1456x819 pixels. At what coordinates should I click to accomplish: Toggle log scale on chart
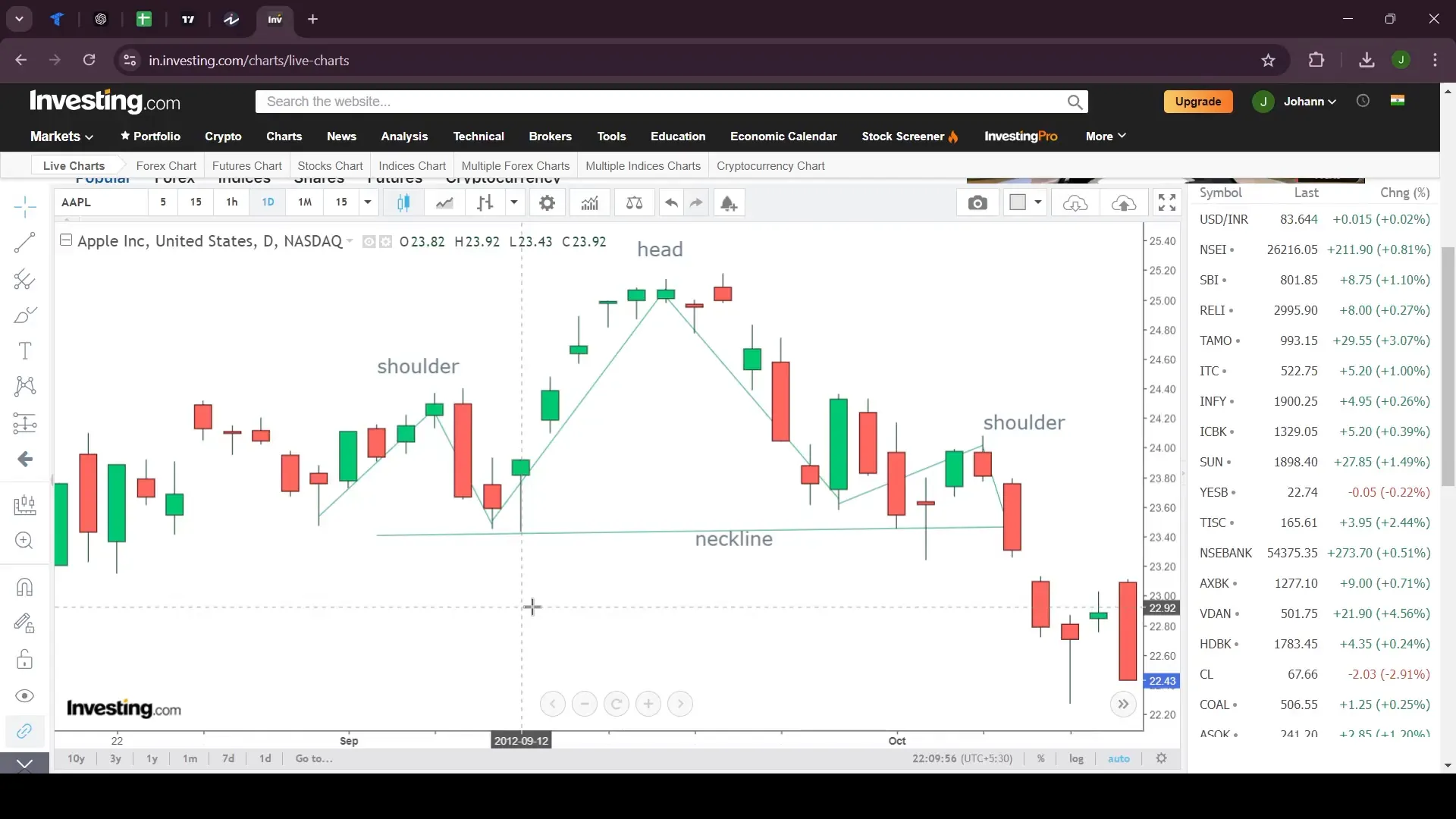click(x=1076, y=759)
